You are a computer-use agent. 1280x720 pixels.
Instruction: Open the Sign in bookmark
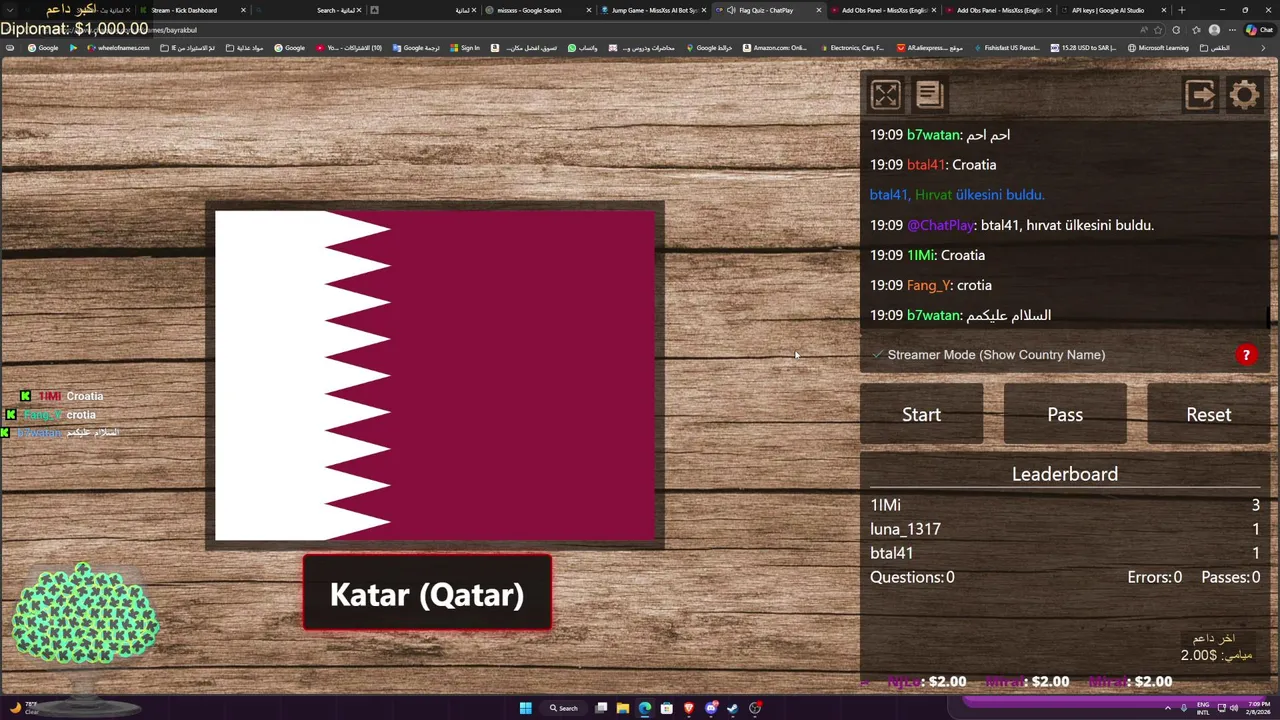[465, 47]
